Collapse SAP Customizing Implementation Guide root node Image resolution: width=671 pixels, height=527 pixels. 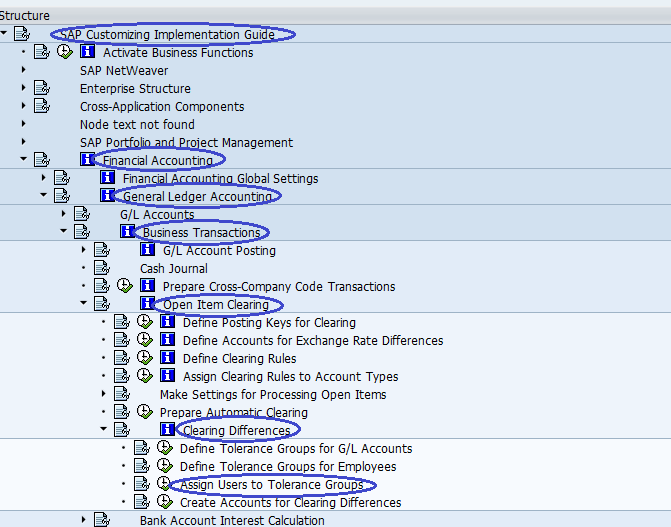(x=4, y=33)
